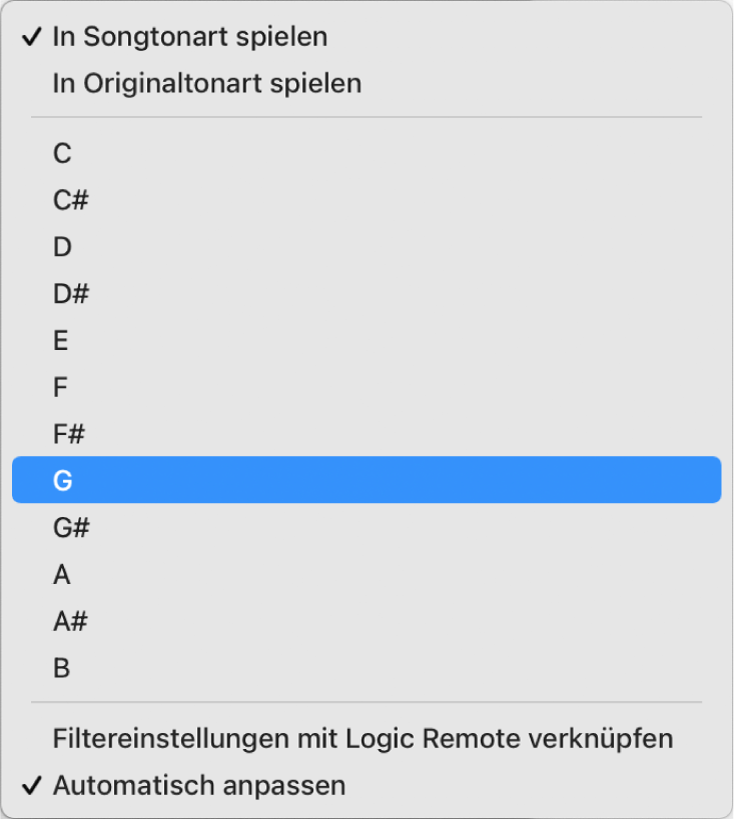
Task: Choose the key A
Action: click(x=61, y=574)
